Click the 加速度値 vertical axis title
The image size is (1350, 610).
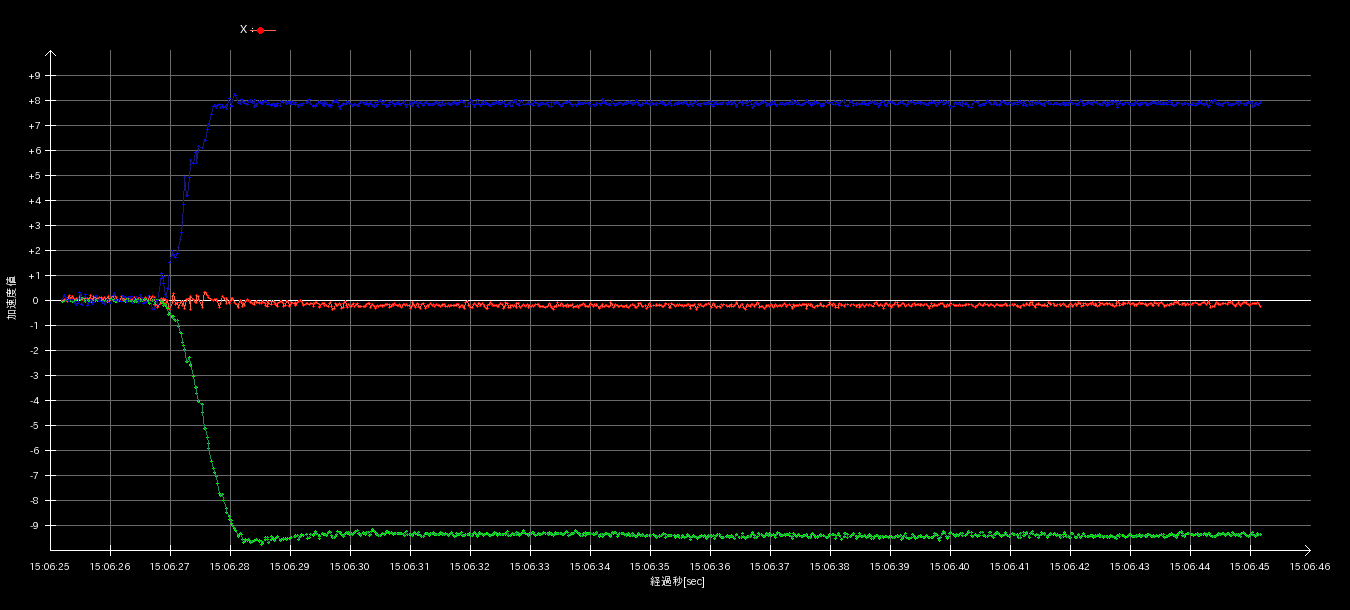coord(12,298)
